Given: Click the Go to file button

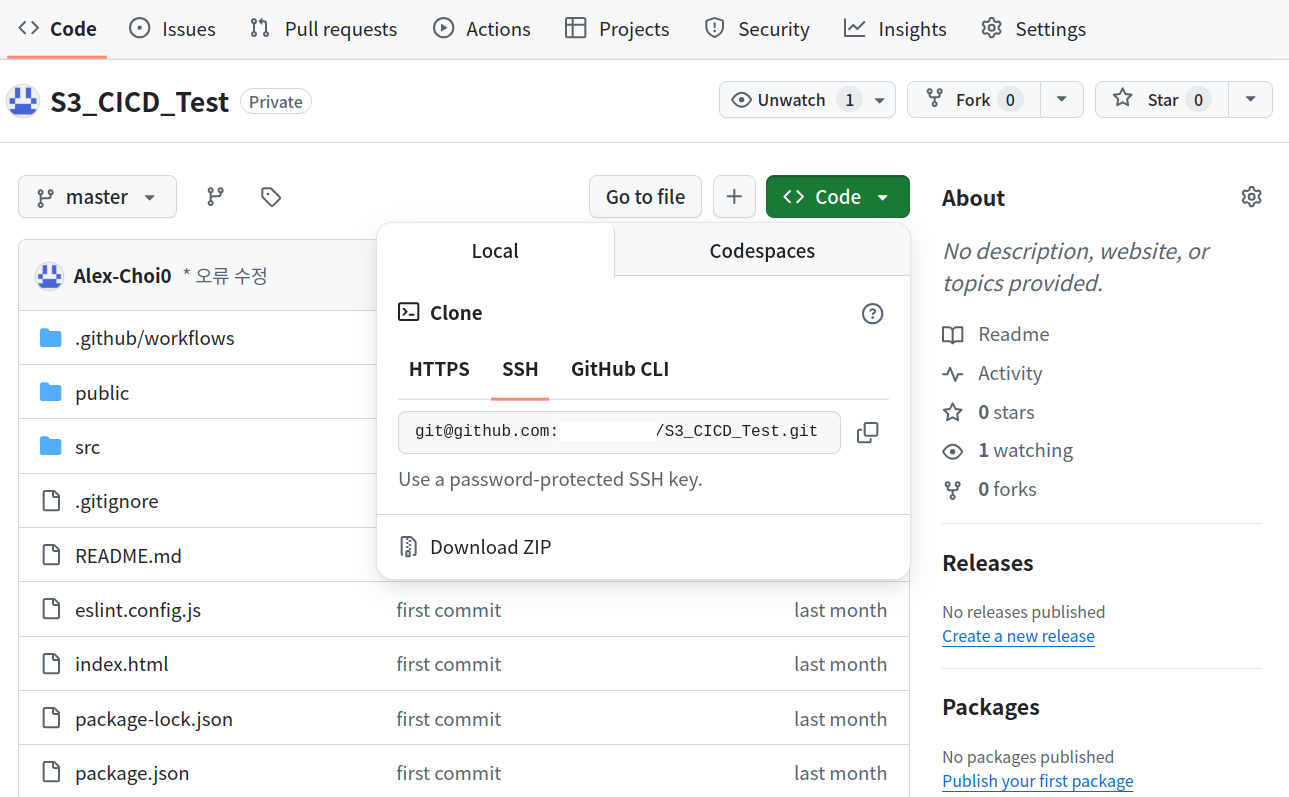Looking at the screenshot, I should click(x=645, y=197).
